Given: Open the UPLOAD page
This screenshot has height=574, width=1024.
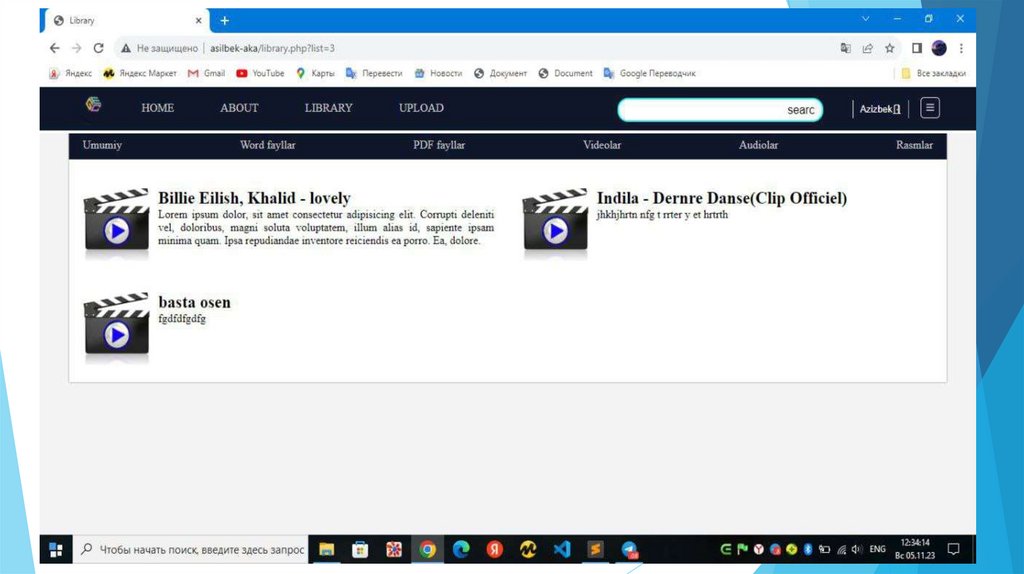Looking at the screenshot, I should tap(421, 108).
